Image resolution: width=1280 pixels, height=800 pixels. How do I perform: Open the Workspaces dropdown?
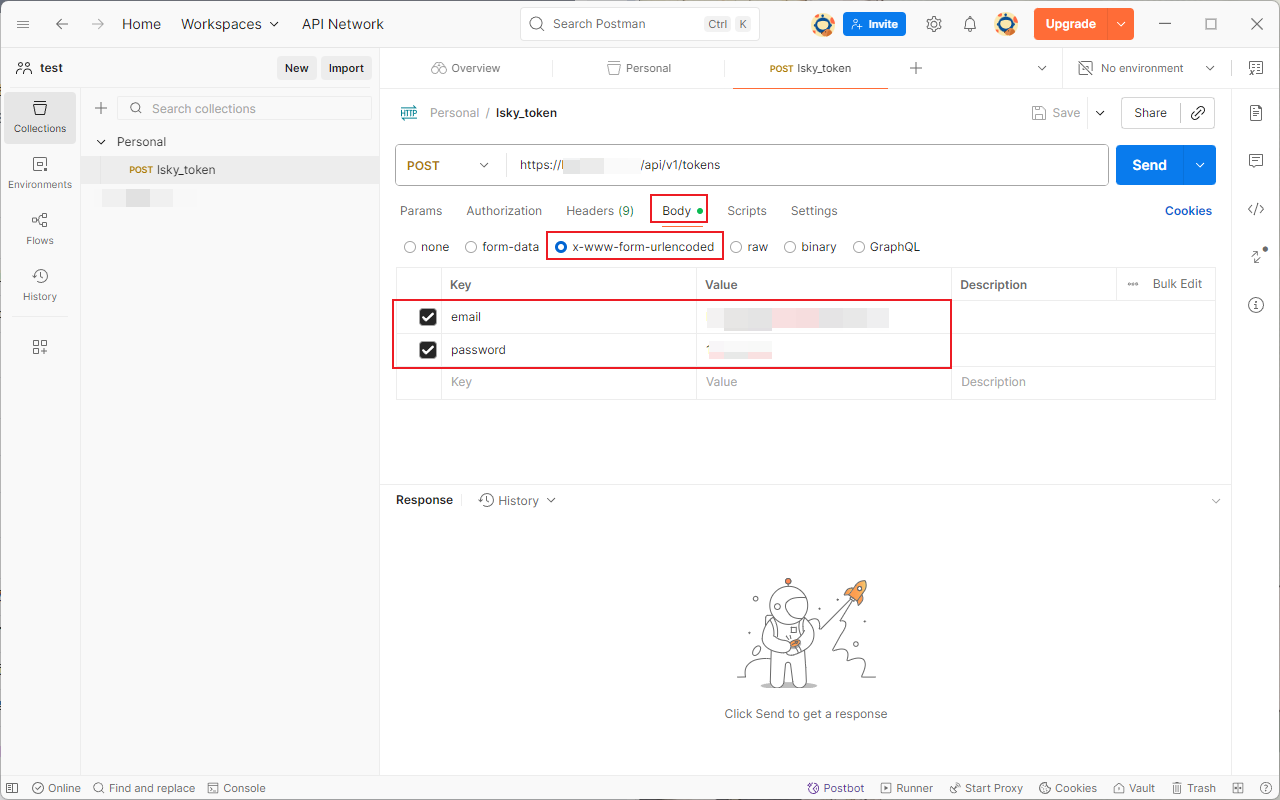coord(230,24)
